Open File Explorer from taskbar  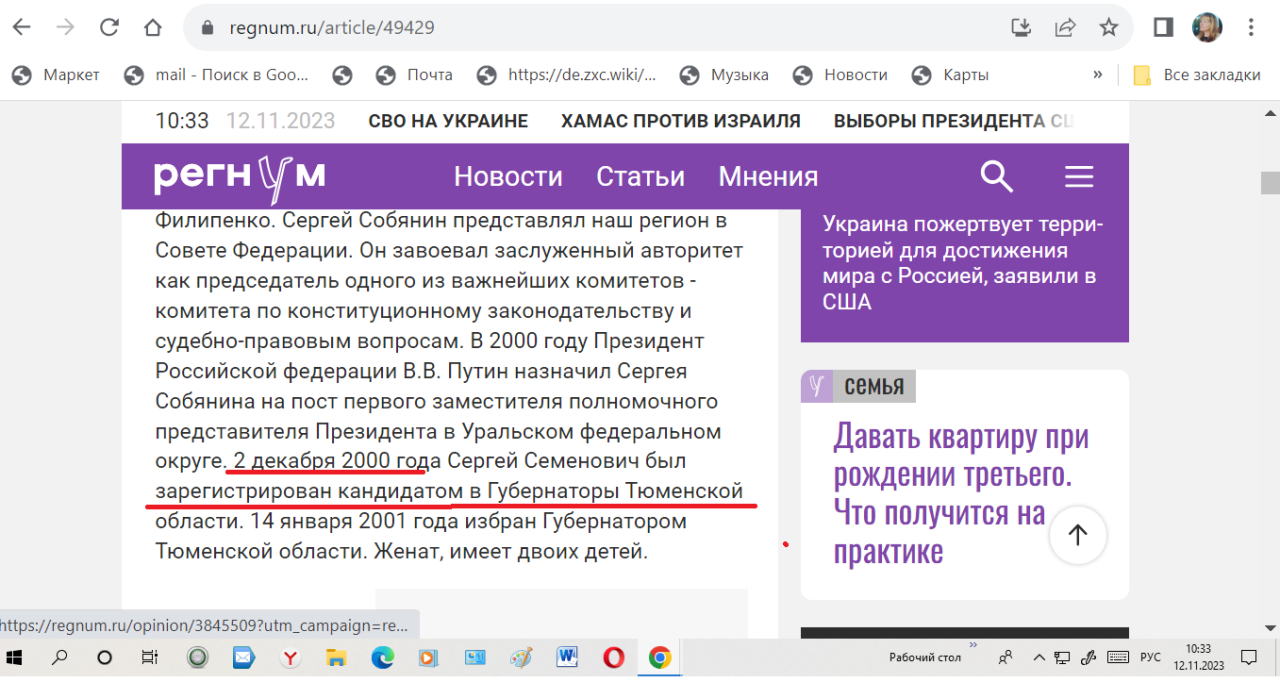337,657
